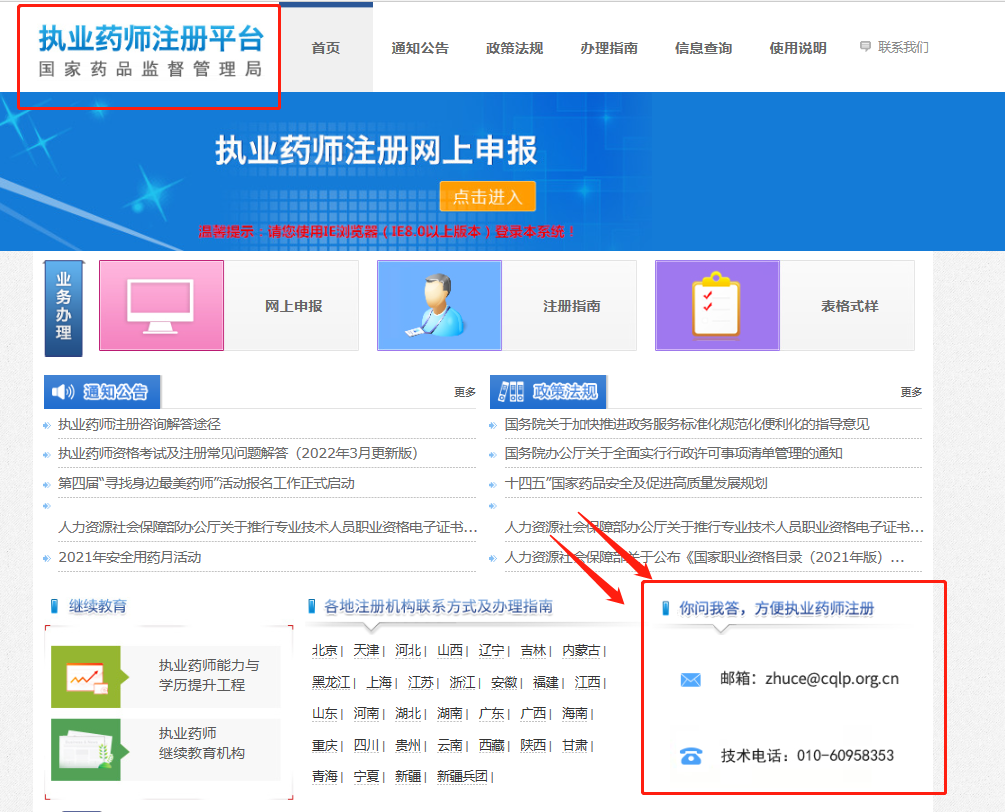The image size is (1005, 812).
Task: Click the purple clipboard checklist icon
Action: tap(716, 306)
